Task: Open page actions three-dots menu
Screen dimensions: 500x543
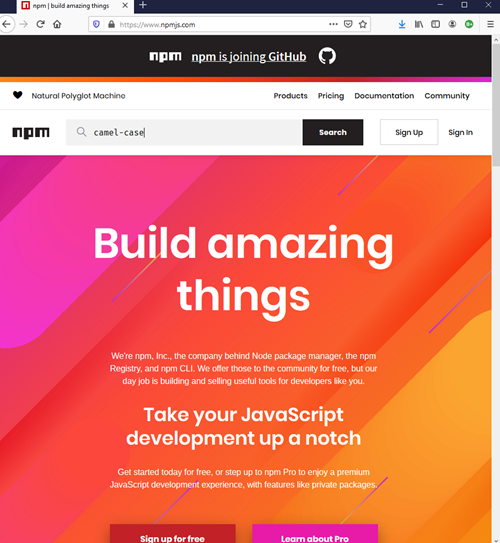Action: (333, 24)
